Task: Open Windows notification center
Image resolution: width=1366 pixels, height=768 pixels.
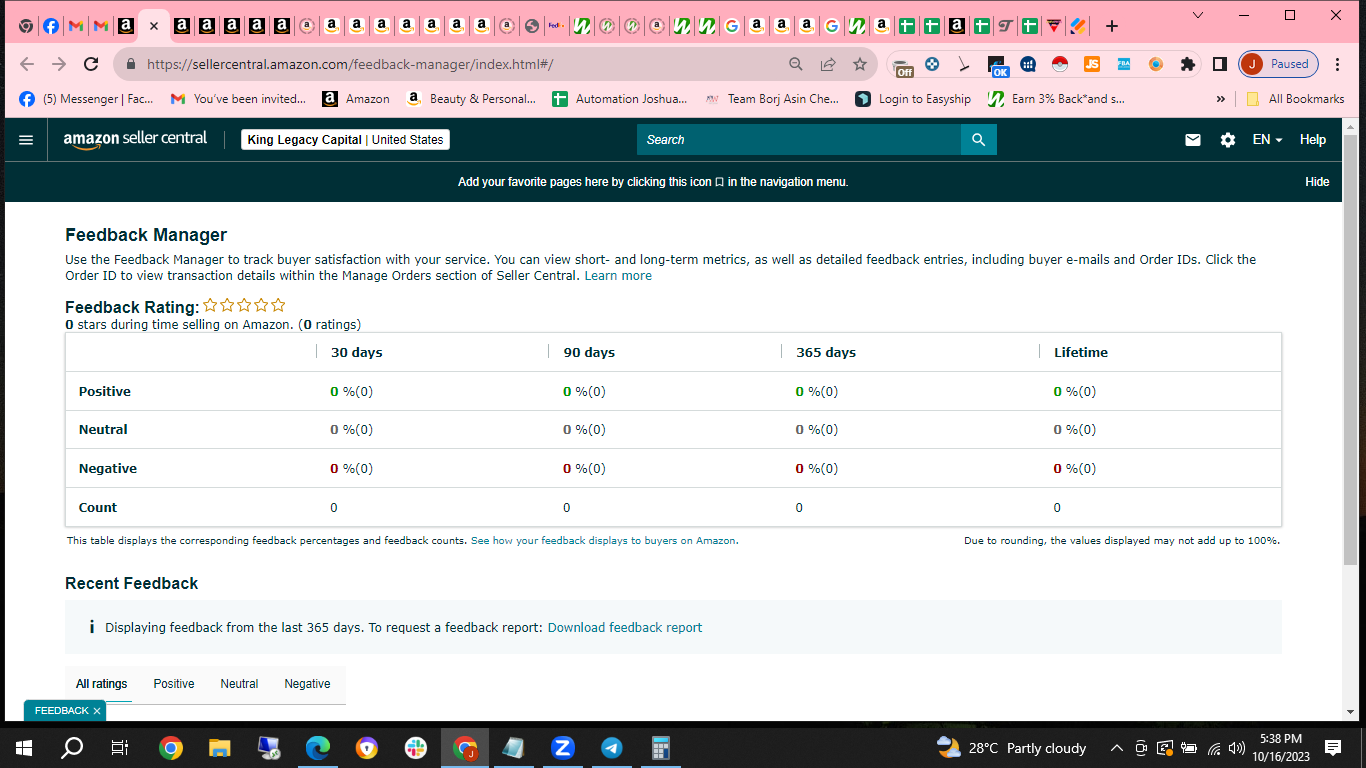Action: (x=1333, y=748)
